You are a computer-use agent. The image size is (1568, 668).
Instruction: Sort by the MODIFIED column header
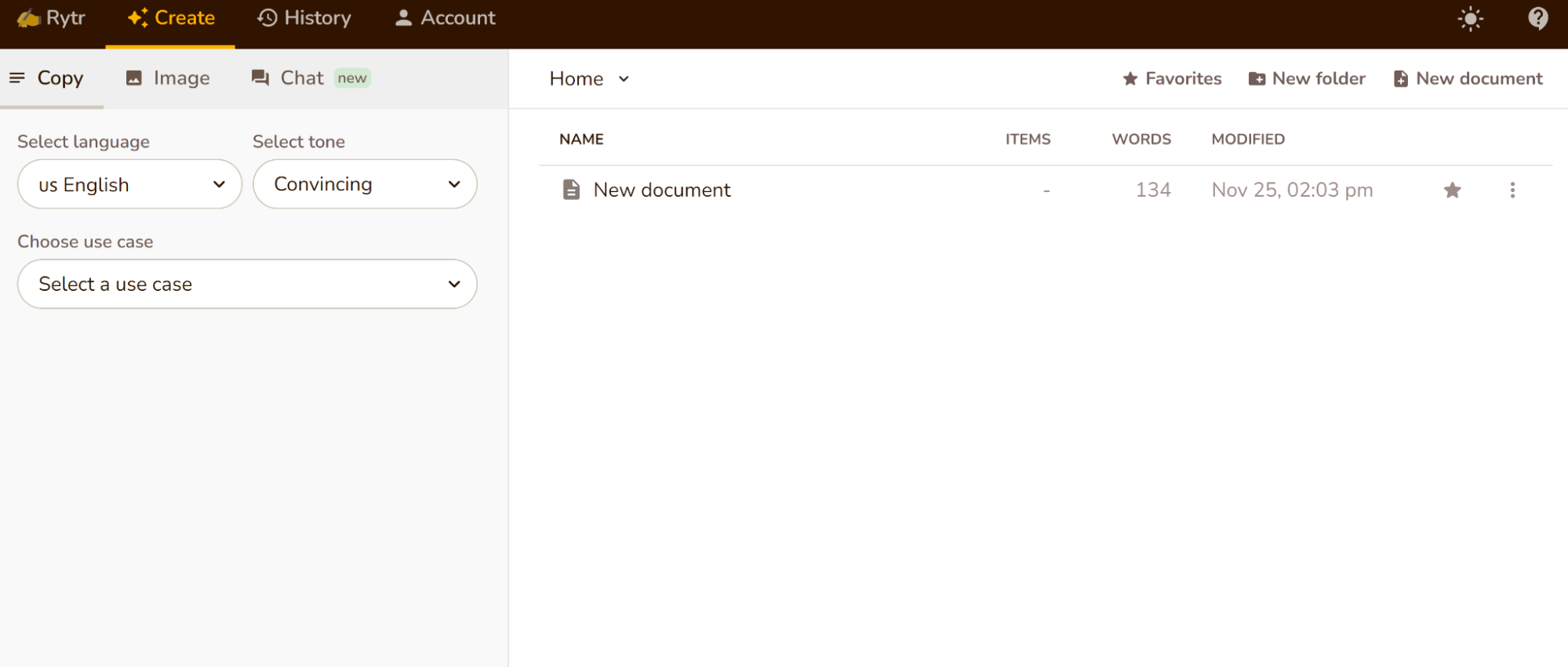1247,139
